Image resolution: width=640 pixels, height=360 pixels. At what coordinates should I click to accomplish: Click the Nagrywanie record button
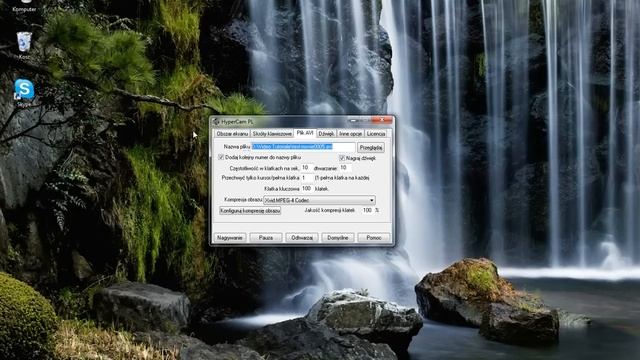[230, 238]
